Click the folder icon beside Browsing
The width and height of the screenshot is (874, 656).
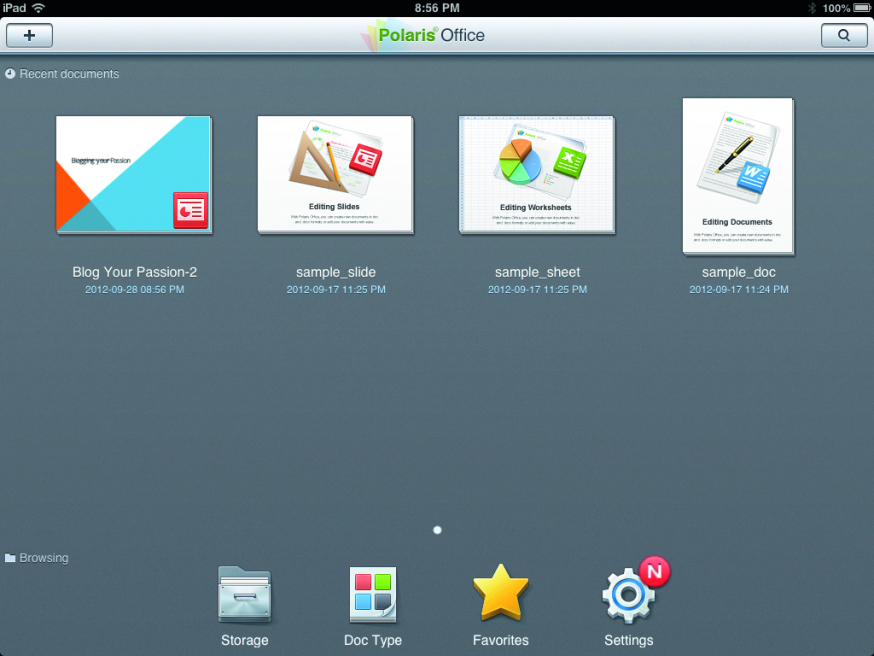coord(10,558)
